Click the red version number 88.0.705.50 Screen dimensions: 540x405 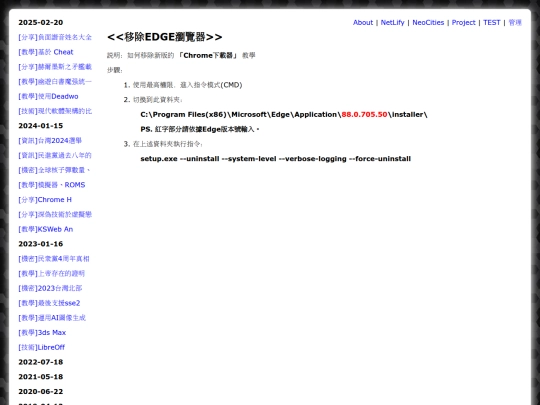[x=364, y=114]
